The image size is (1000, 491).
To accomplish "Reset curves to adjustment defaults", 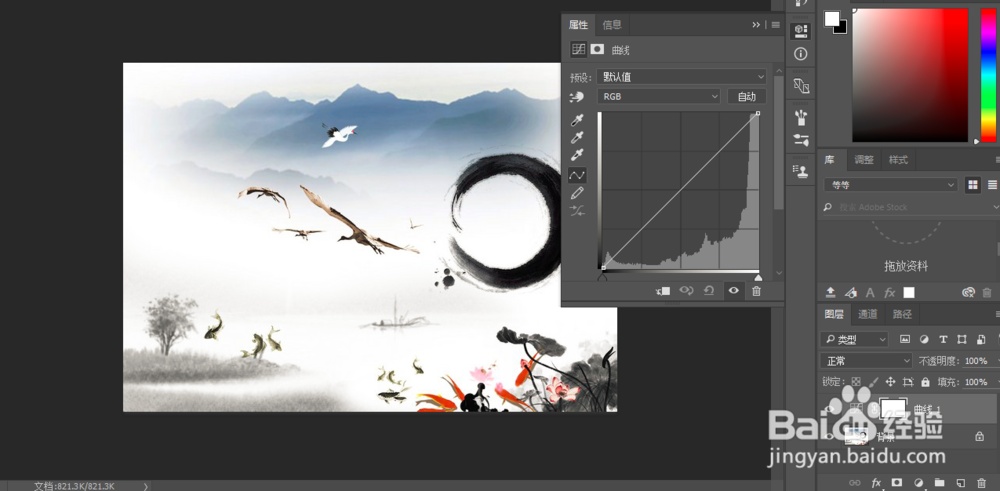I will (x=709, y=291).
